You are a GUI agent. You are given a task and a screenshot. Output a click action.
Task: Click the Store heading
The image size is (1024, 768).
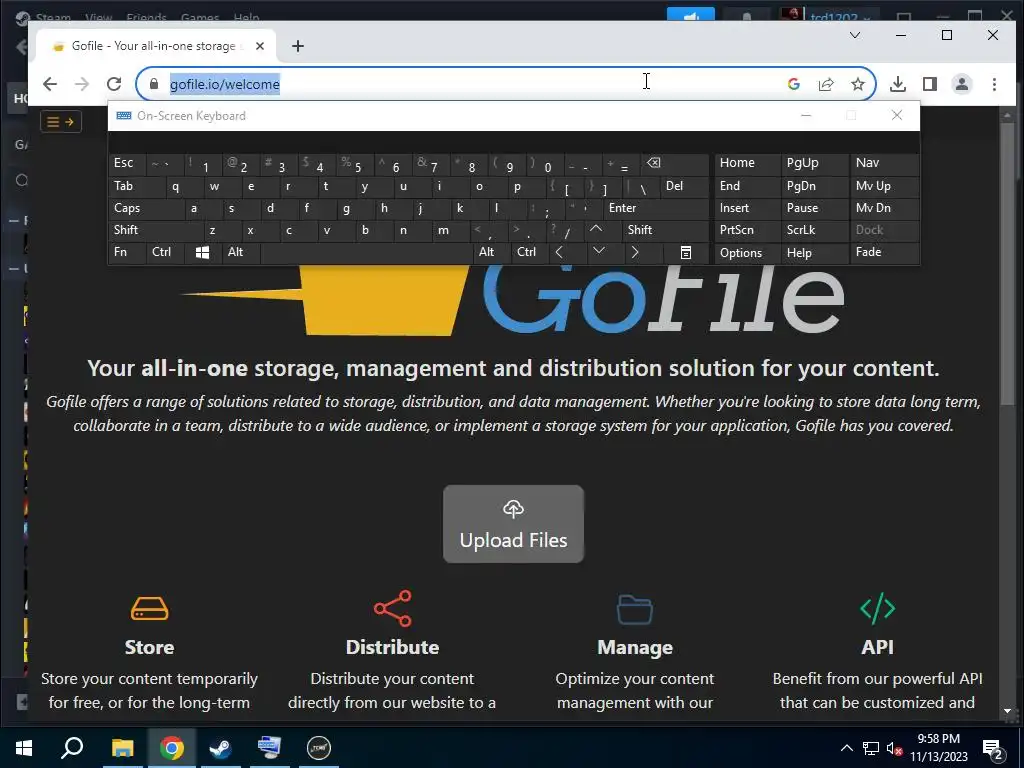click(150, 647)
